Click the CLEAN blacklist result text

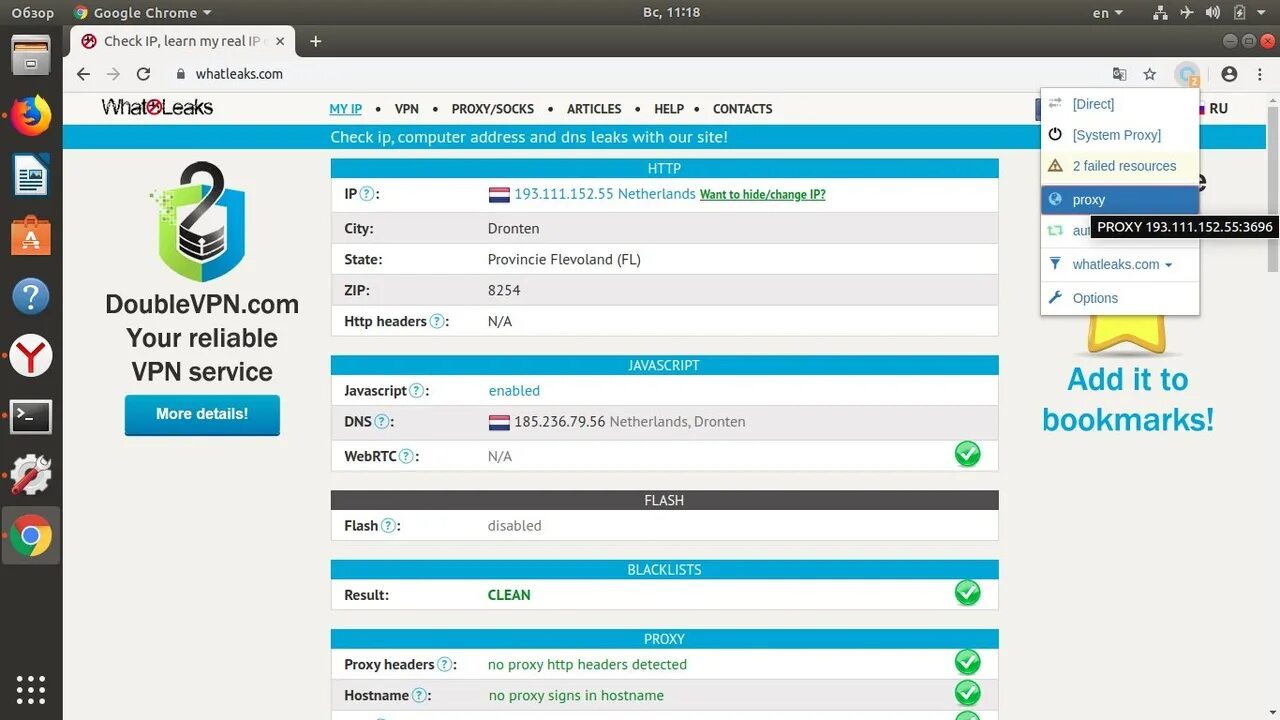tap(509, 595)
